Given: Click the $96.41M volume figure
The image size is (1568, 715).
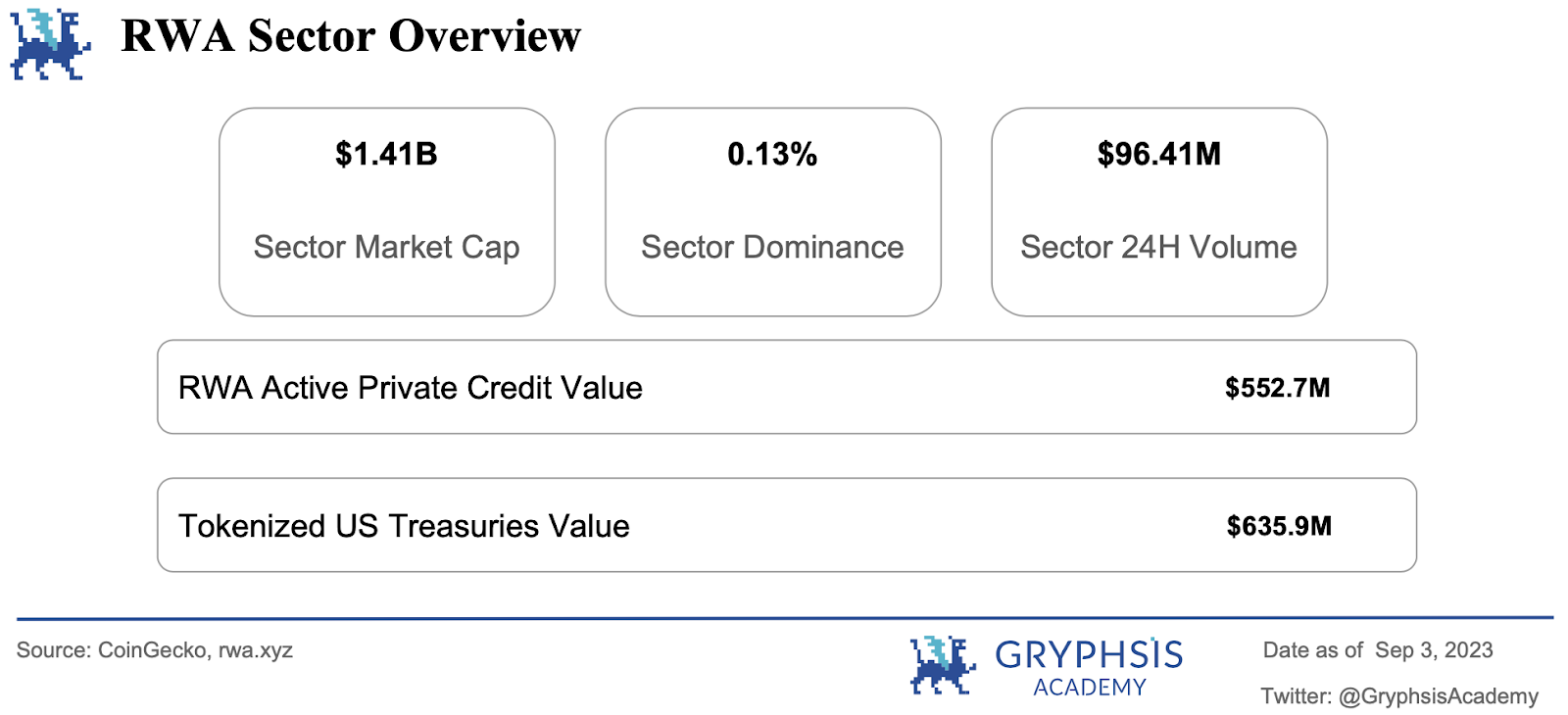Looking at the screenshot, I should 1158,154.
